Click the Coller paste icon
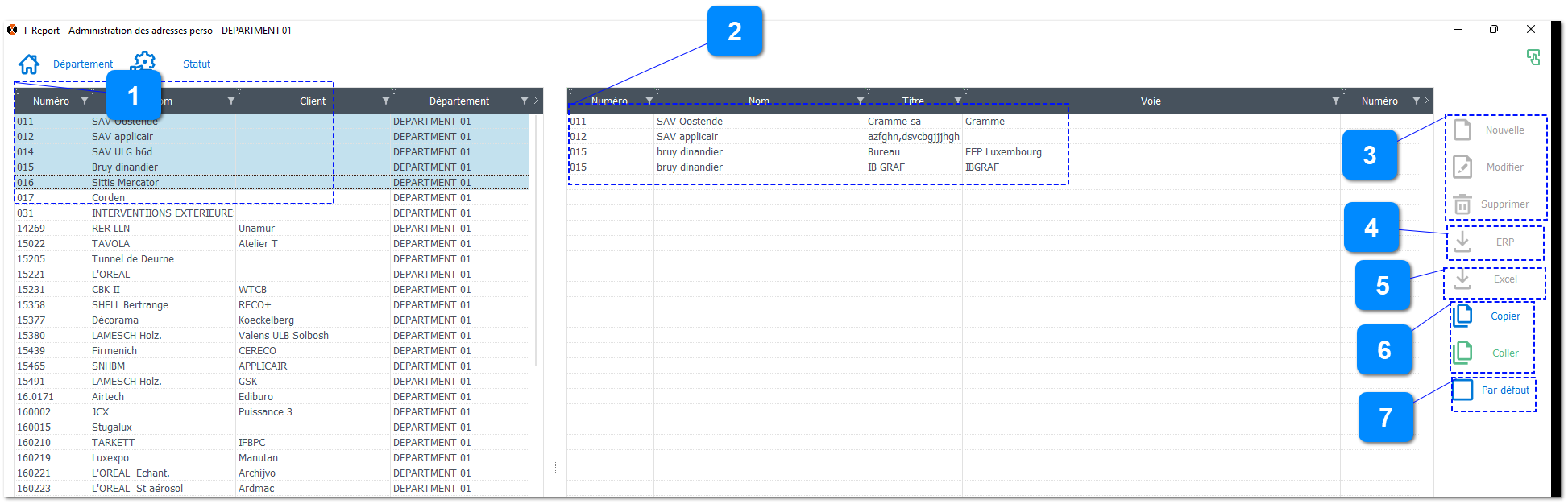 coord(1463,353)
